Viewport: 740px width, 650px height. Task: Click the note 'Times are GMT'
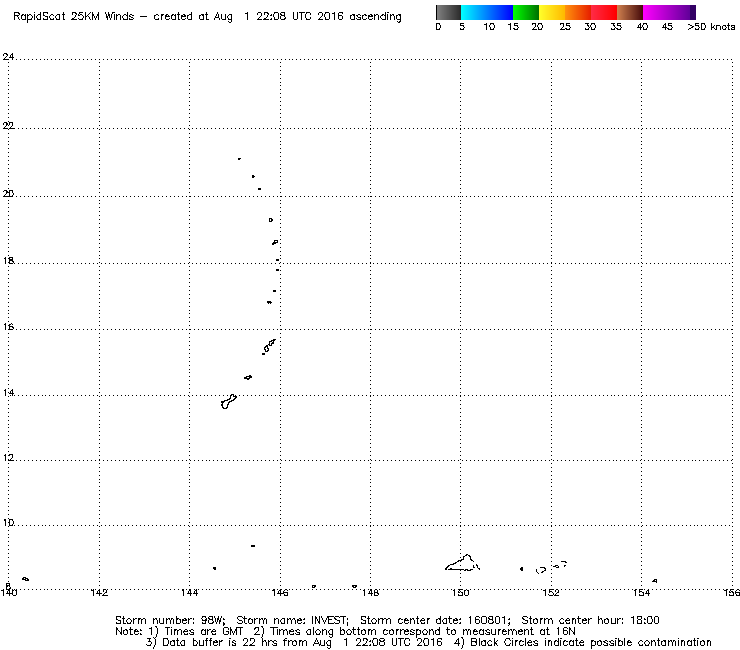203,632
